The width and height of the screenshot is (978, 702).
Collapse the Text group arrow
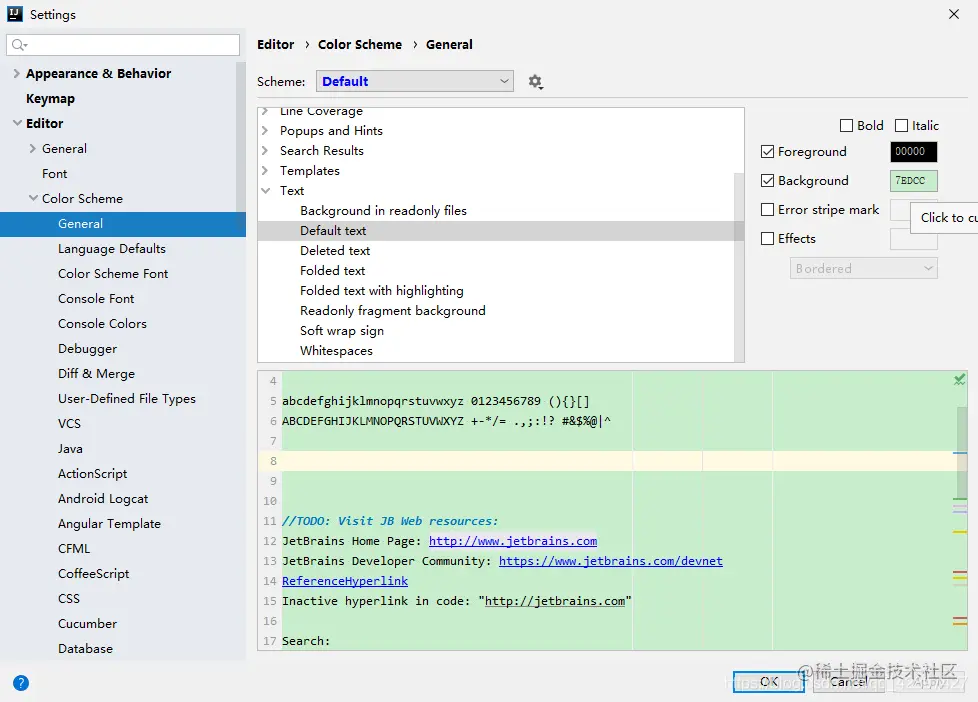pos(266,190)
